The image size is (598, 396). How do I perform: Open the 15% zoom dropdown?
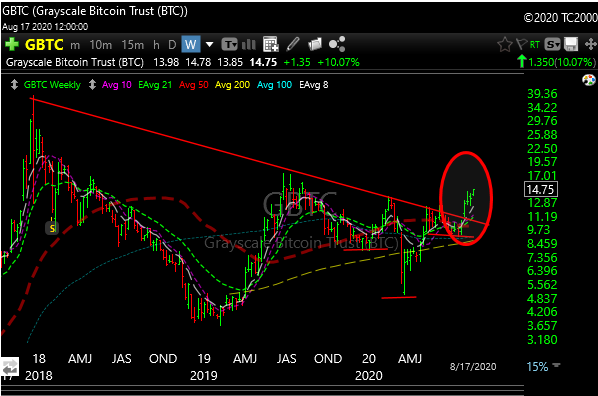543,367
